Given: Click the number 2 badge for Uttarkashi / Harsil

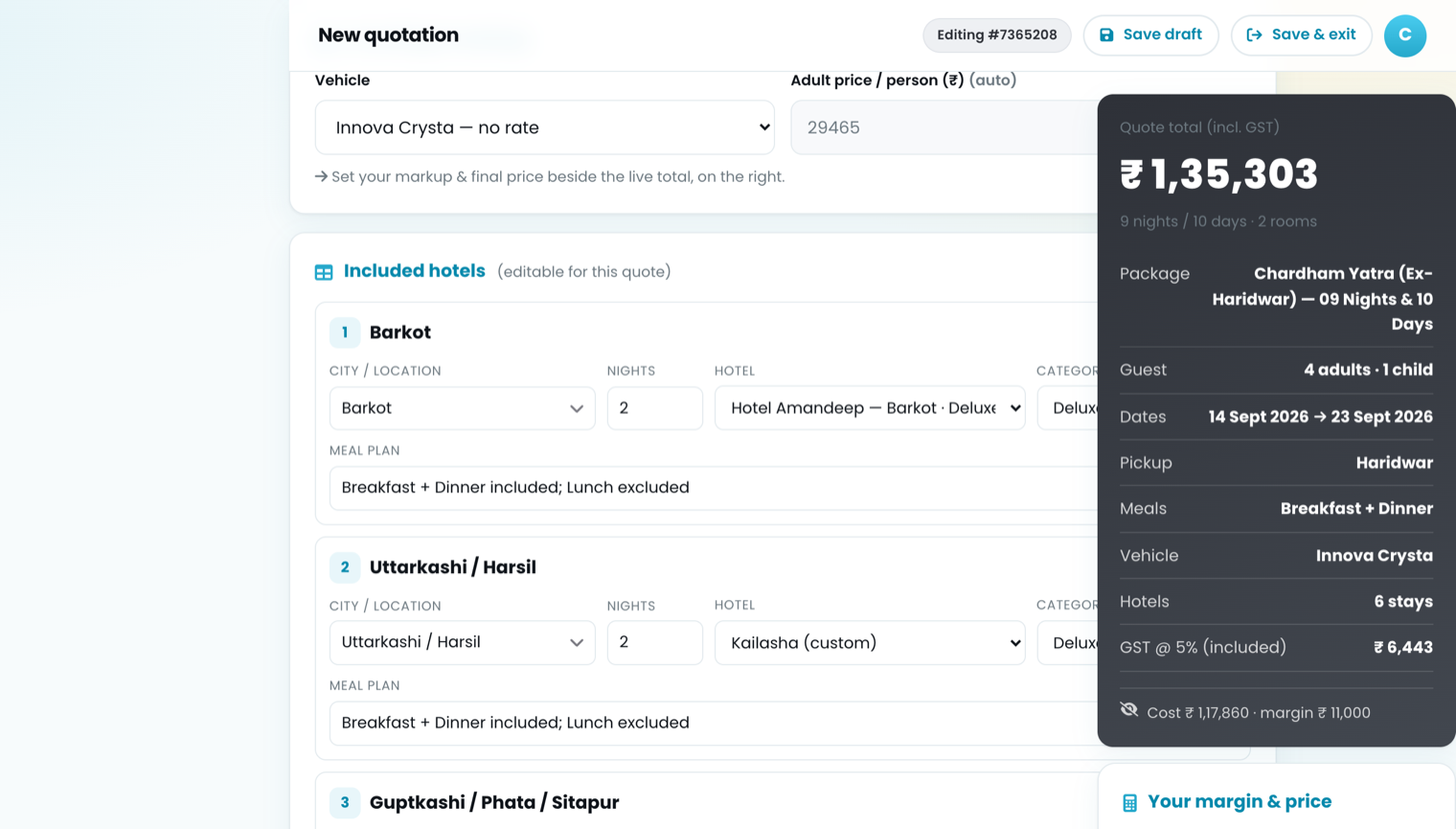Looking at the screenshot, I should [345, 567].
